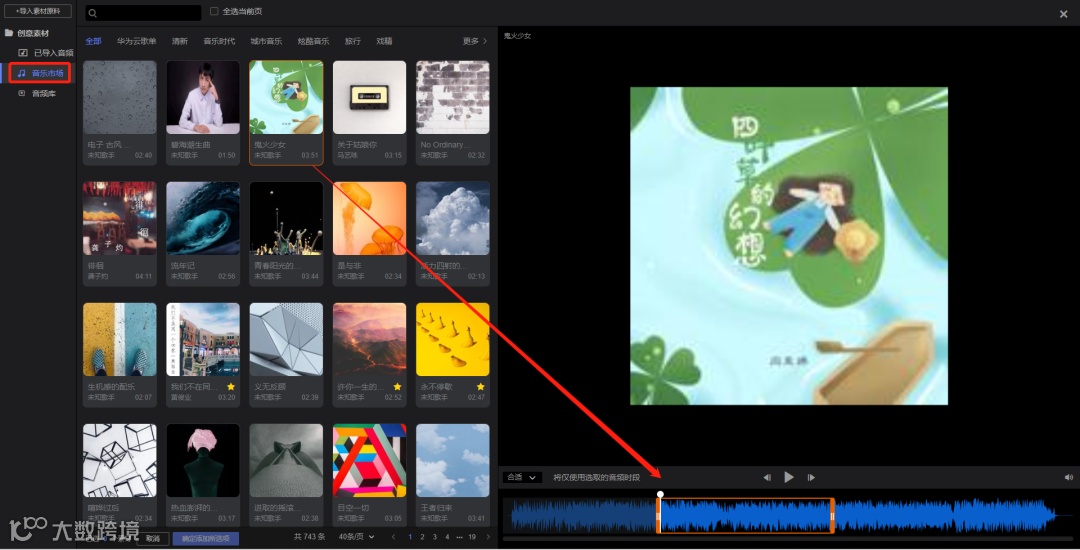Expand 更多 music categories
1080x550 pixels.
(x=475, y=41)
